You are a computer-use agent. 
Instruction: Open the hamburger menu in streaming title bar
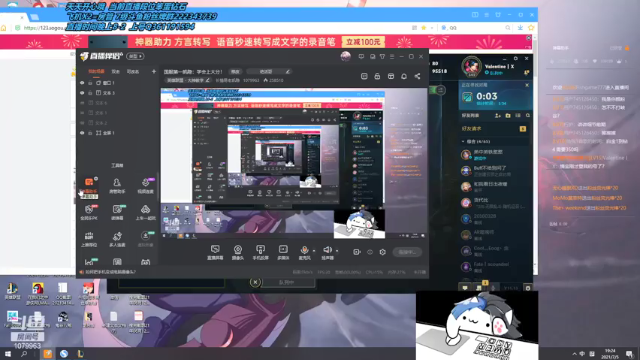[x=392, y=56]
